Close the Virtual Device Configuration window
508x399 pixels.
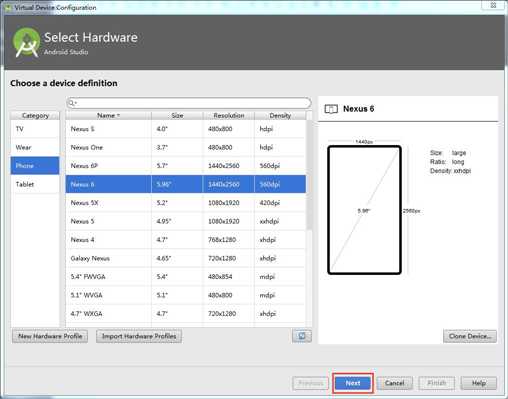coord(493,5)
